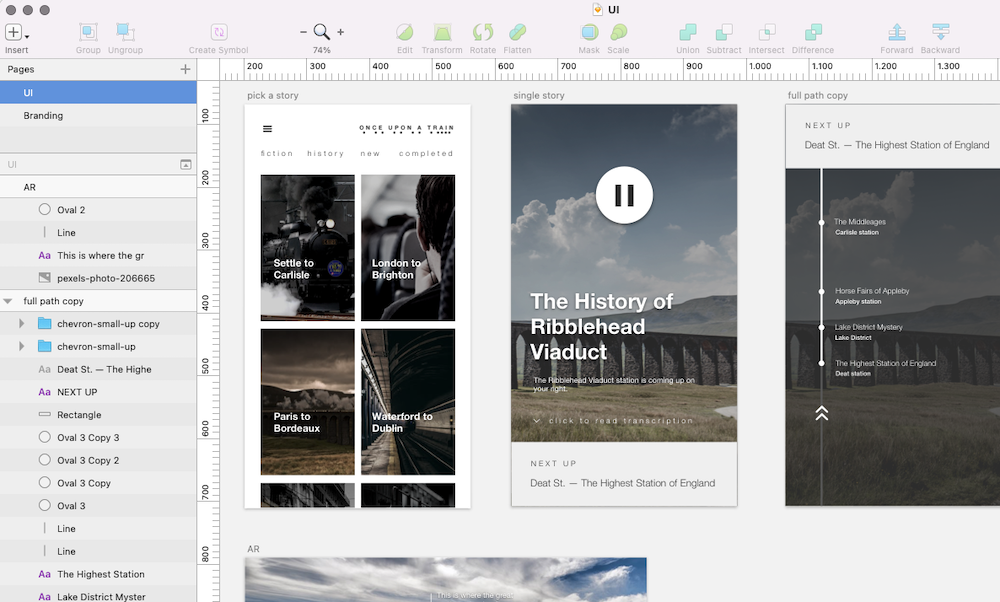Select the 'full path copy' artboard title
The image size is (1000, 602).
pyautogui.click(x=818, y=96)
